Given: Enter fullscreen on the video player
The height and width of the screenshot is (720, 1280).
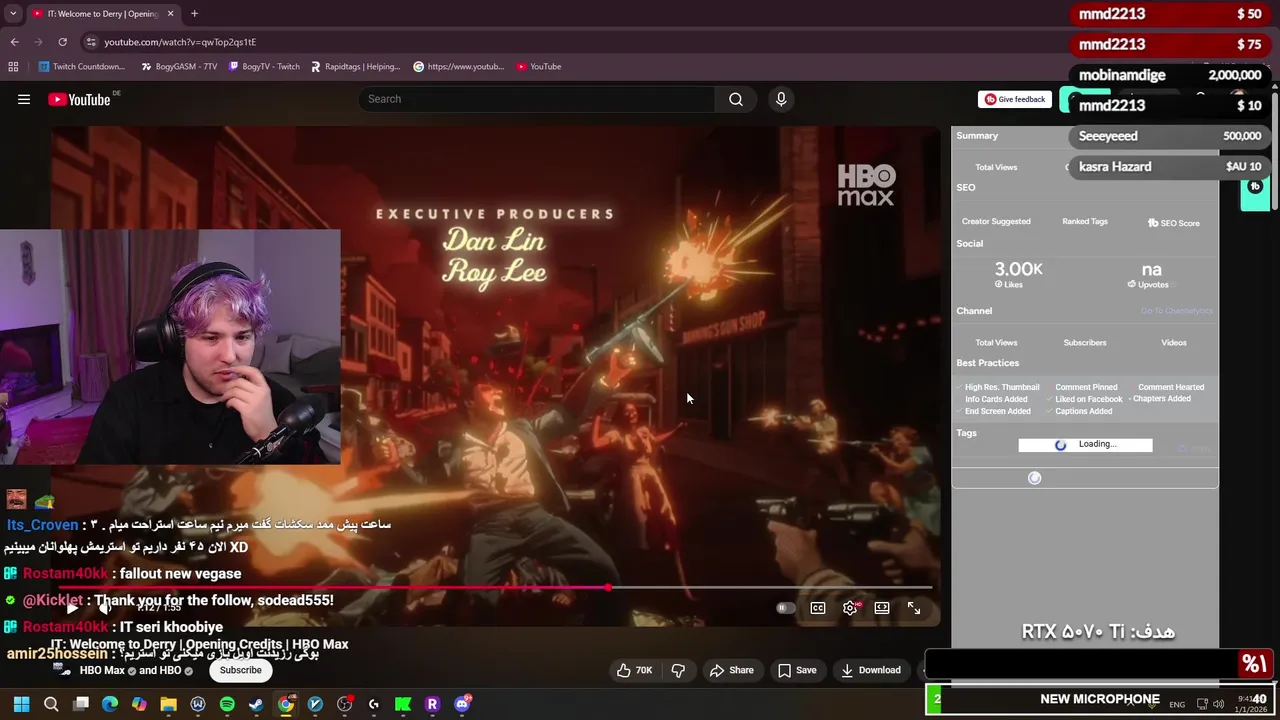Looking at the screenshot, I should (914, 608).
